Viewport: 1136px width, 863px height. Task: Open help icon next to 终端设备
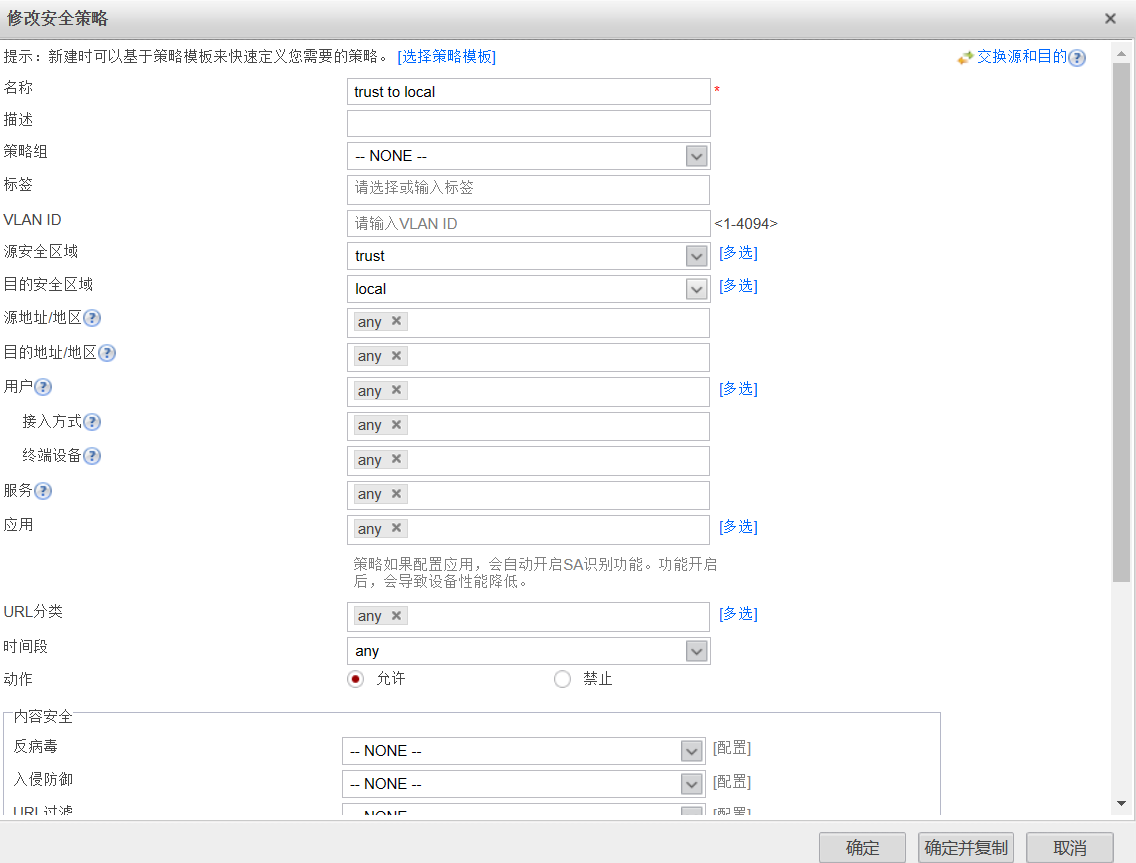[92, 456]
